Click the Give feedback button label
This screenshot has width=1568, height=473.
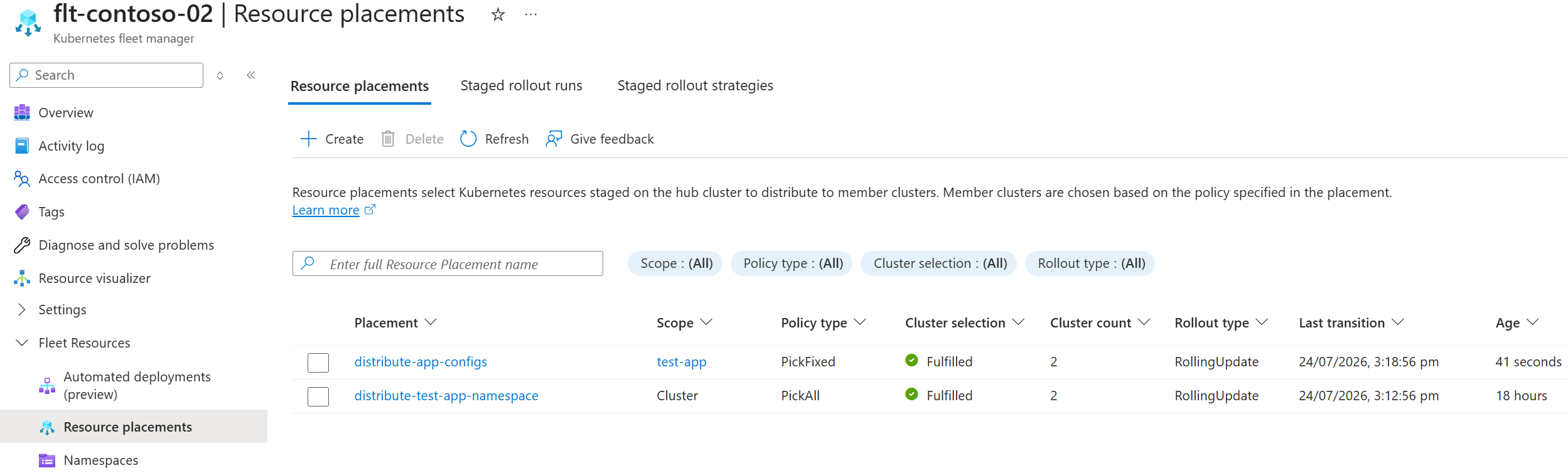612,139
